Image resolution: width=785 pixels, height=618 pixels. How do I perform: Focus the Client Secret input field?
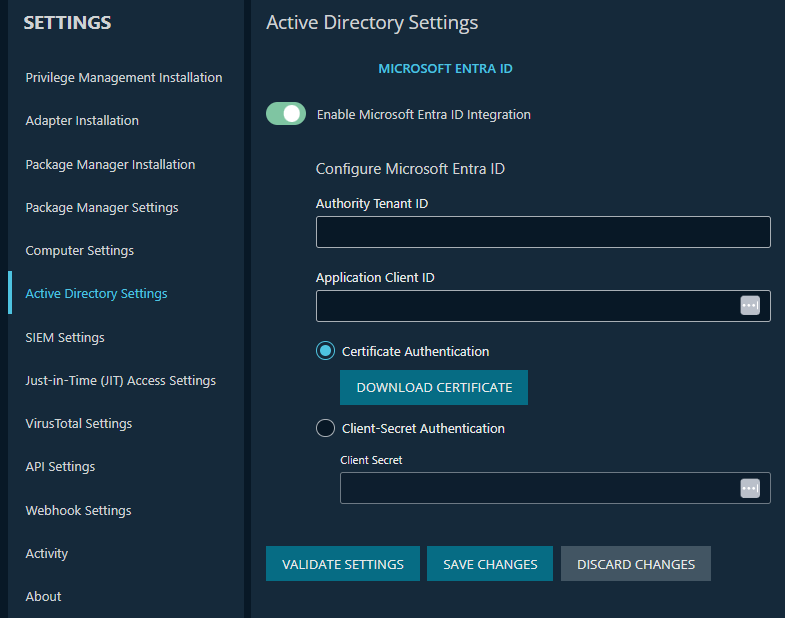click(x=555, y=488)
